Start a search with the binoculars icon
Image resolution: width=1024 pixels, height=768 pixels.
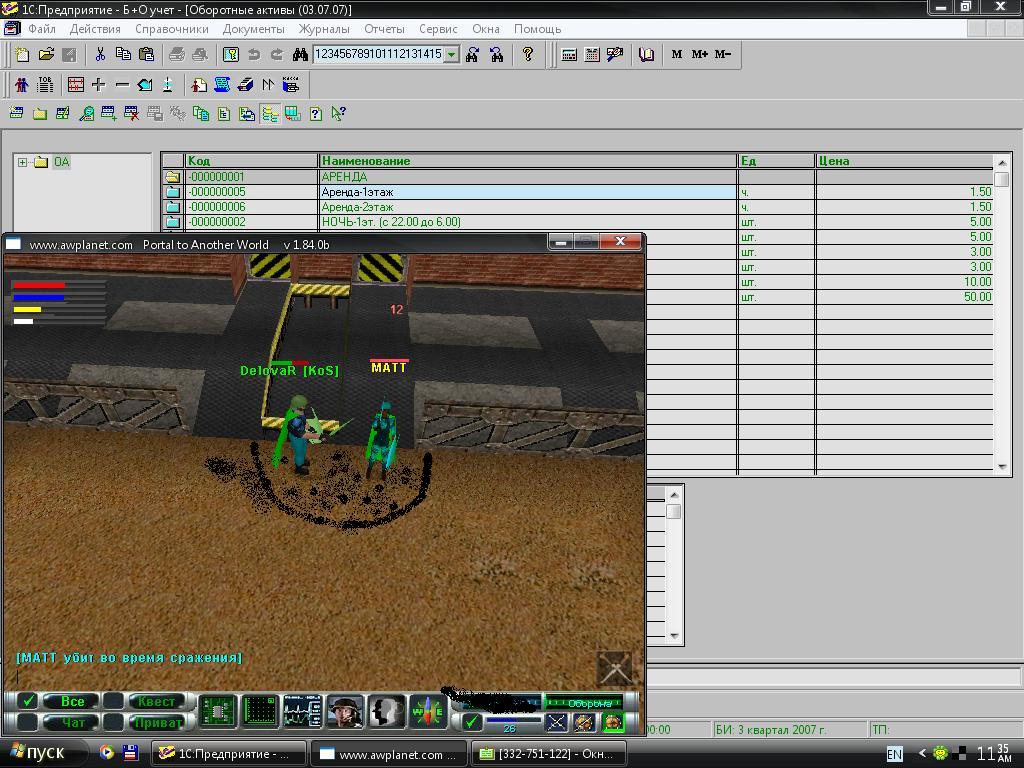300,55
